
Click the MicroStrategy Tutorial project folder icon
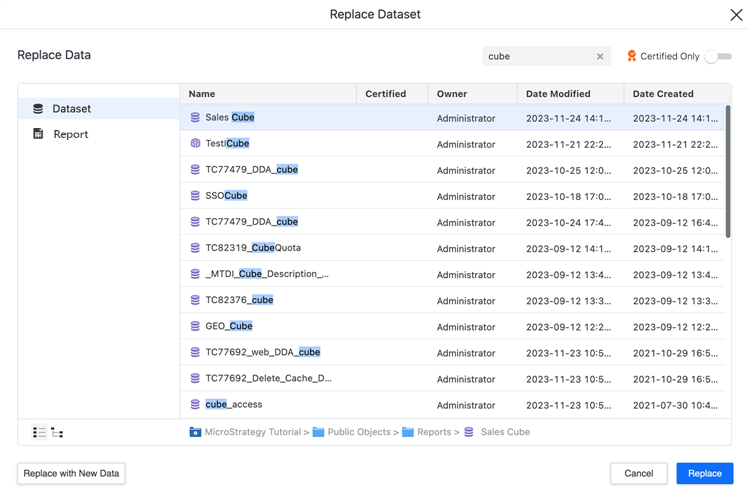point(195,432)
